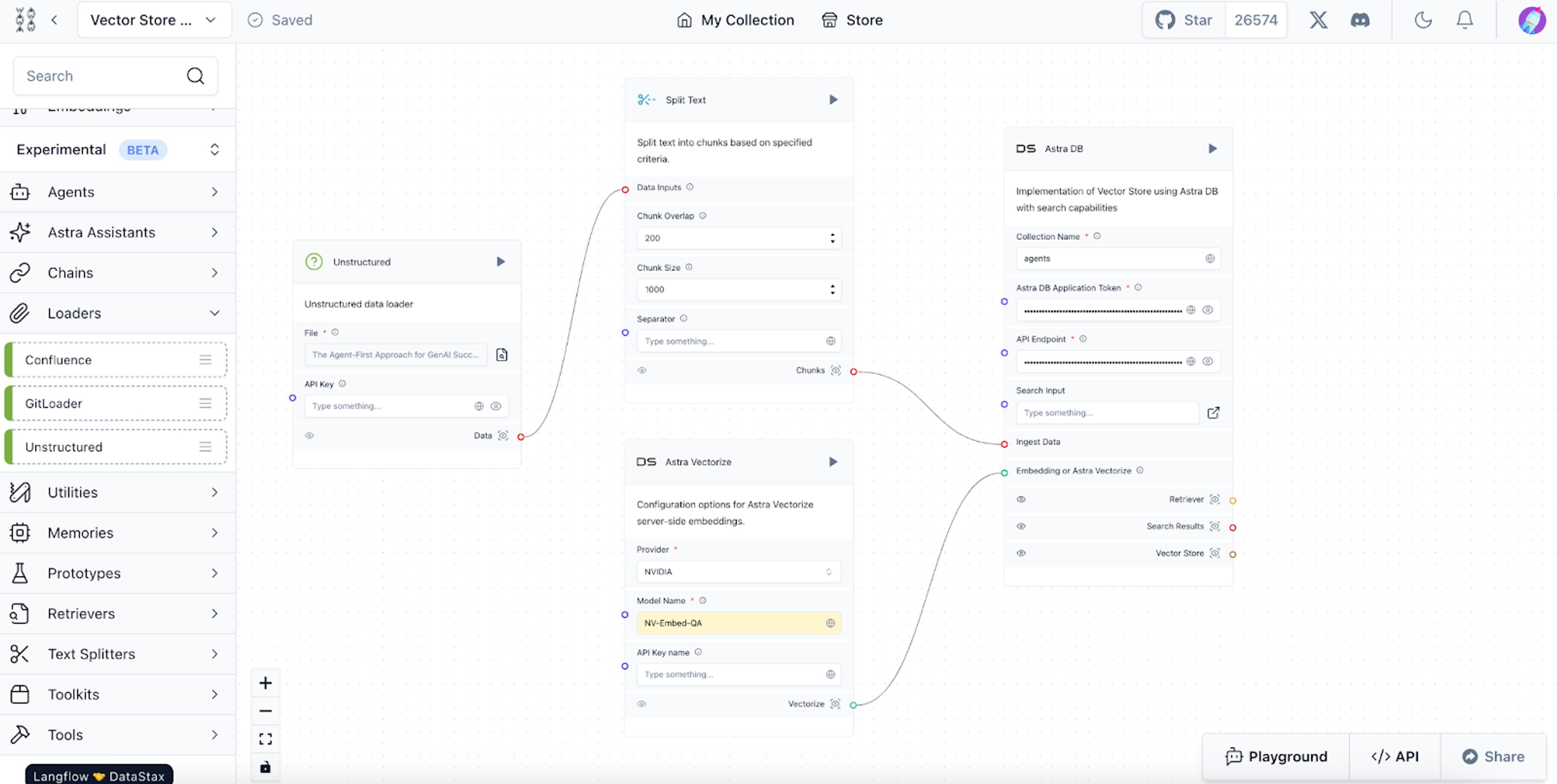
Task: Toggle visibility of Retriever output
Action: coord(1021,499)
